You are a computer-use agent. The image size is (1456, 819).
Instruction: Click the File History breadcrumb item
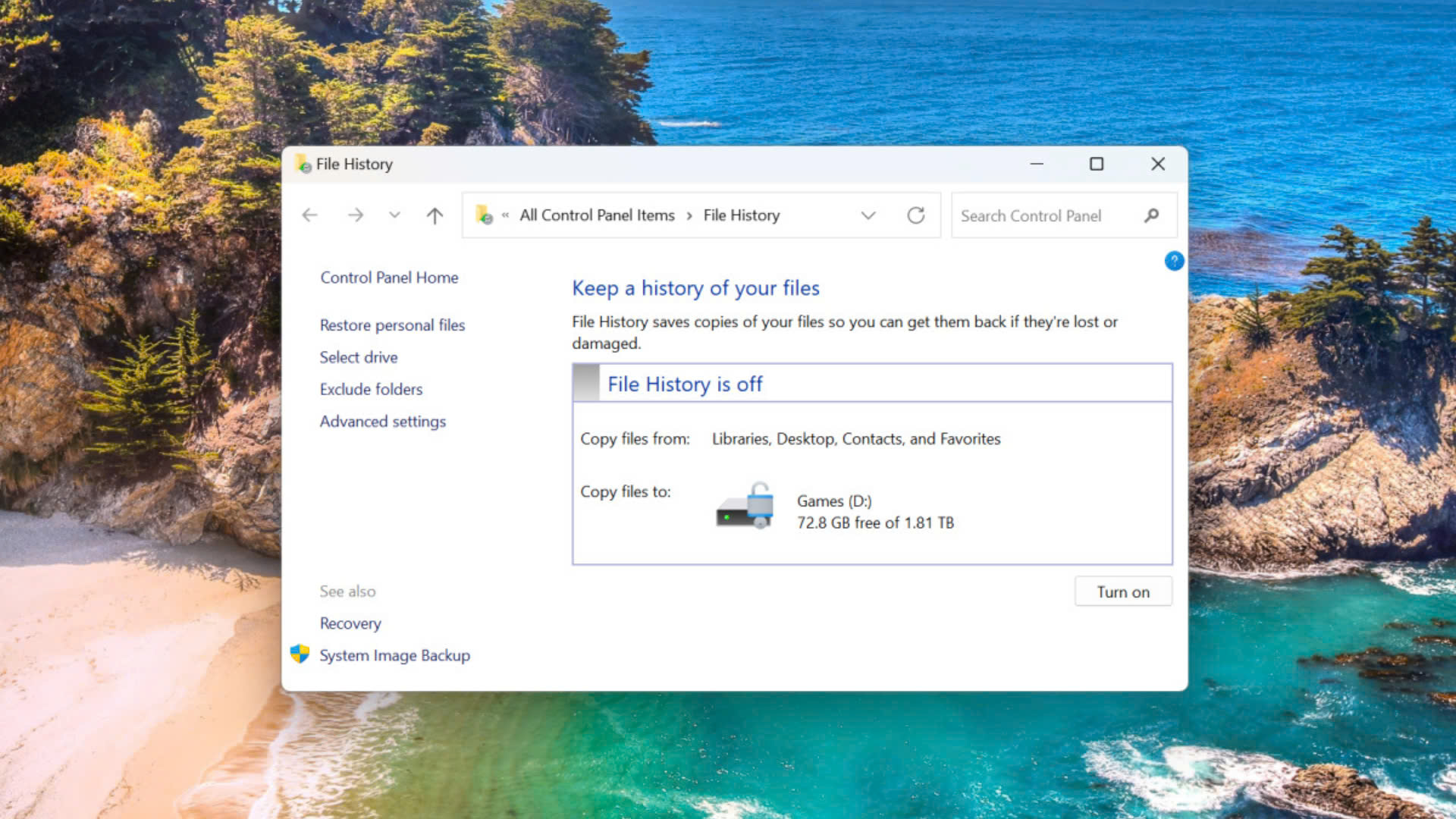741,215
